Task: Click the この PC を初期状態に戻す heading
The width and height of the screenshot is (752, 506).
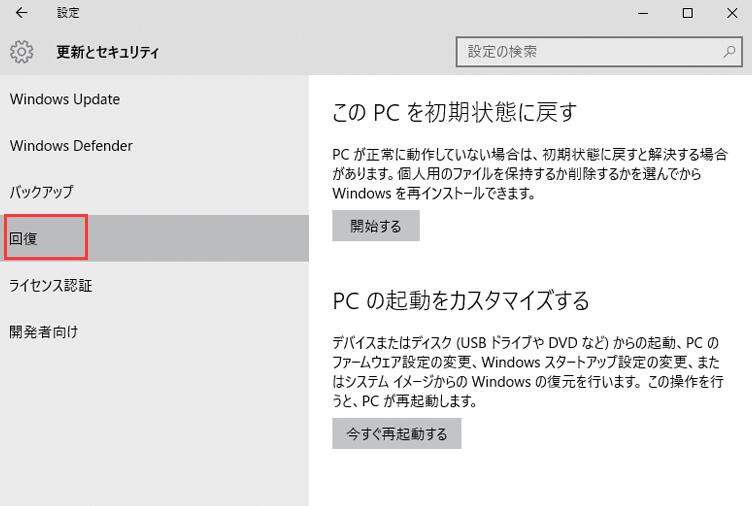Action: coord(455,112)
